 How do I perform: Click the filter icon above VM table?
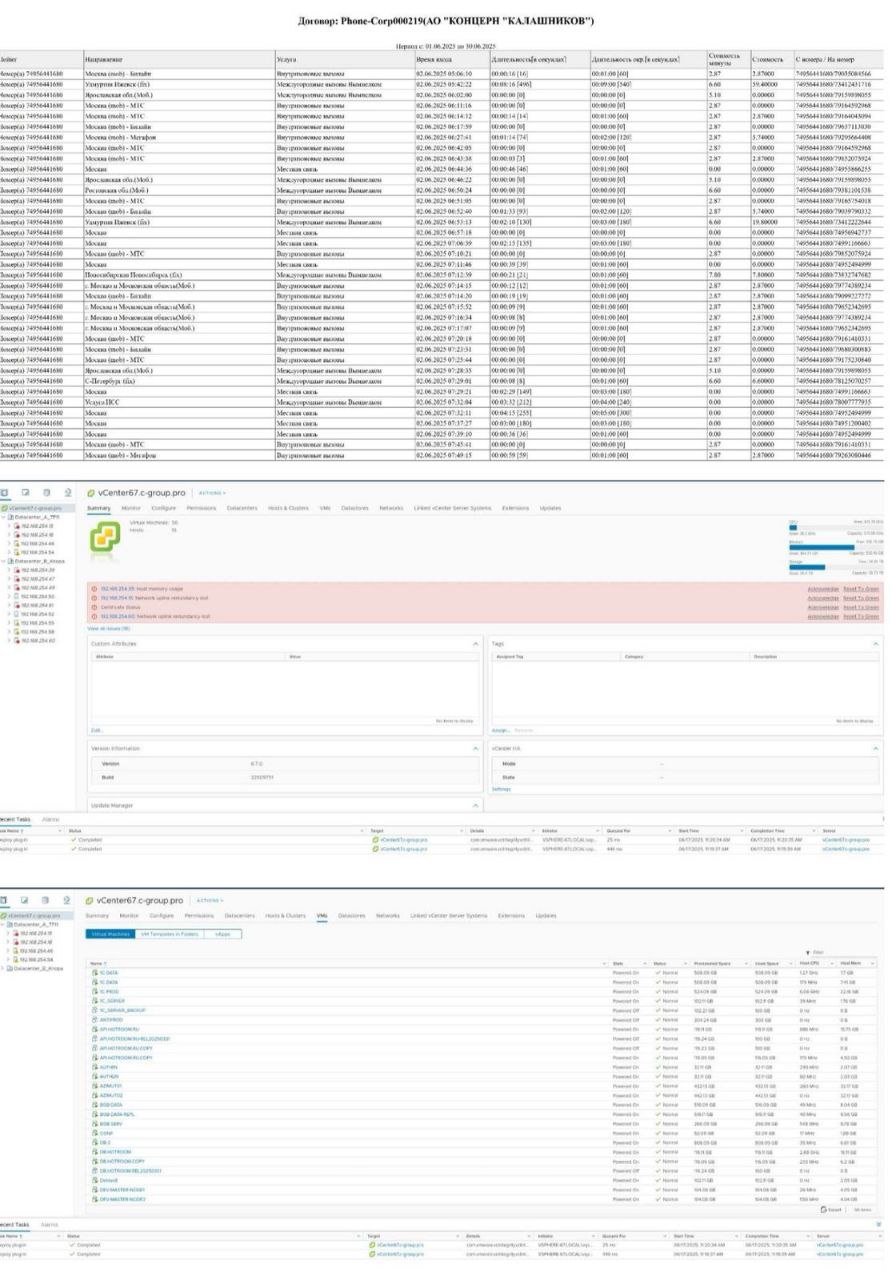click(x=807, y=953)
